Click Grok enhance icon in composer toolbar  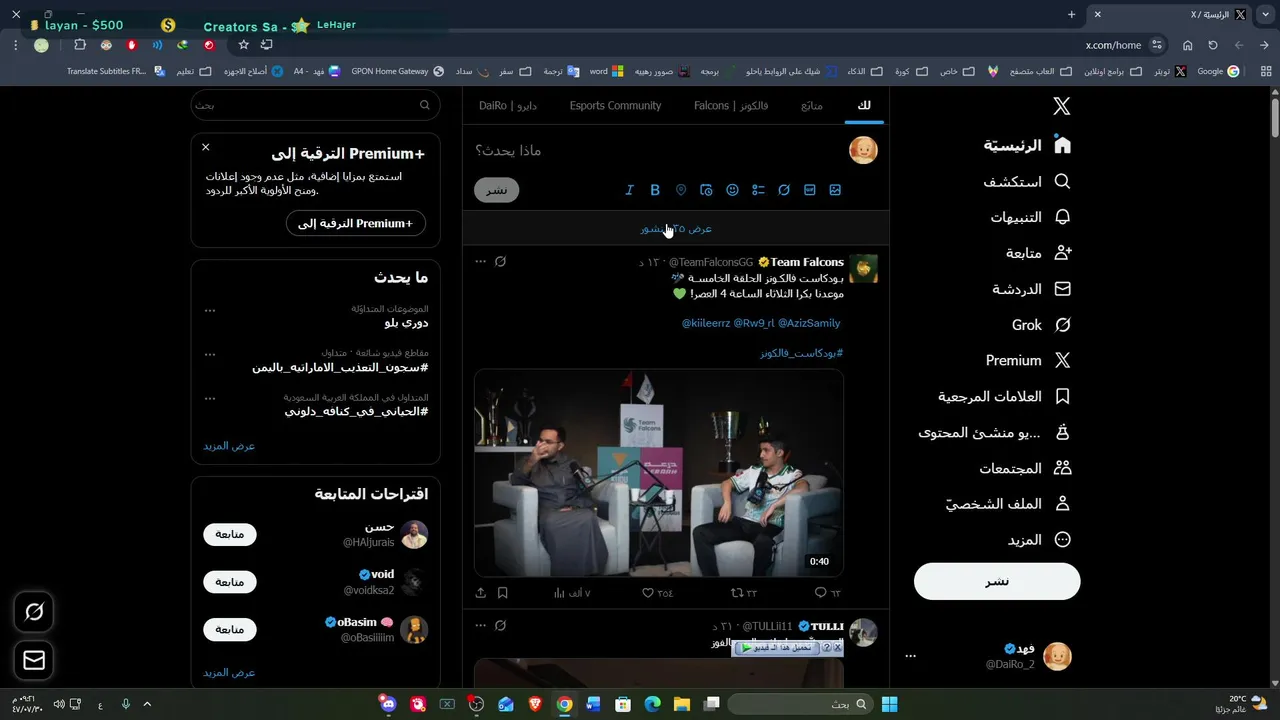784,190
